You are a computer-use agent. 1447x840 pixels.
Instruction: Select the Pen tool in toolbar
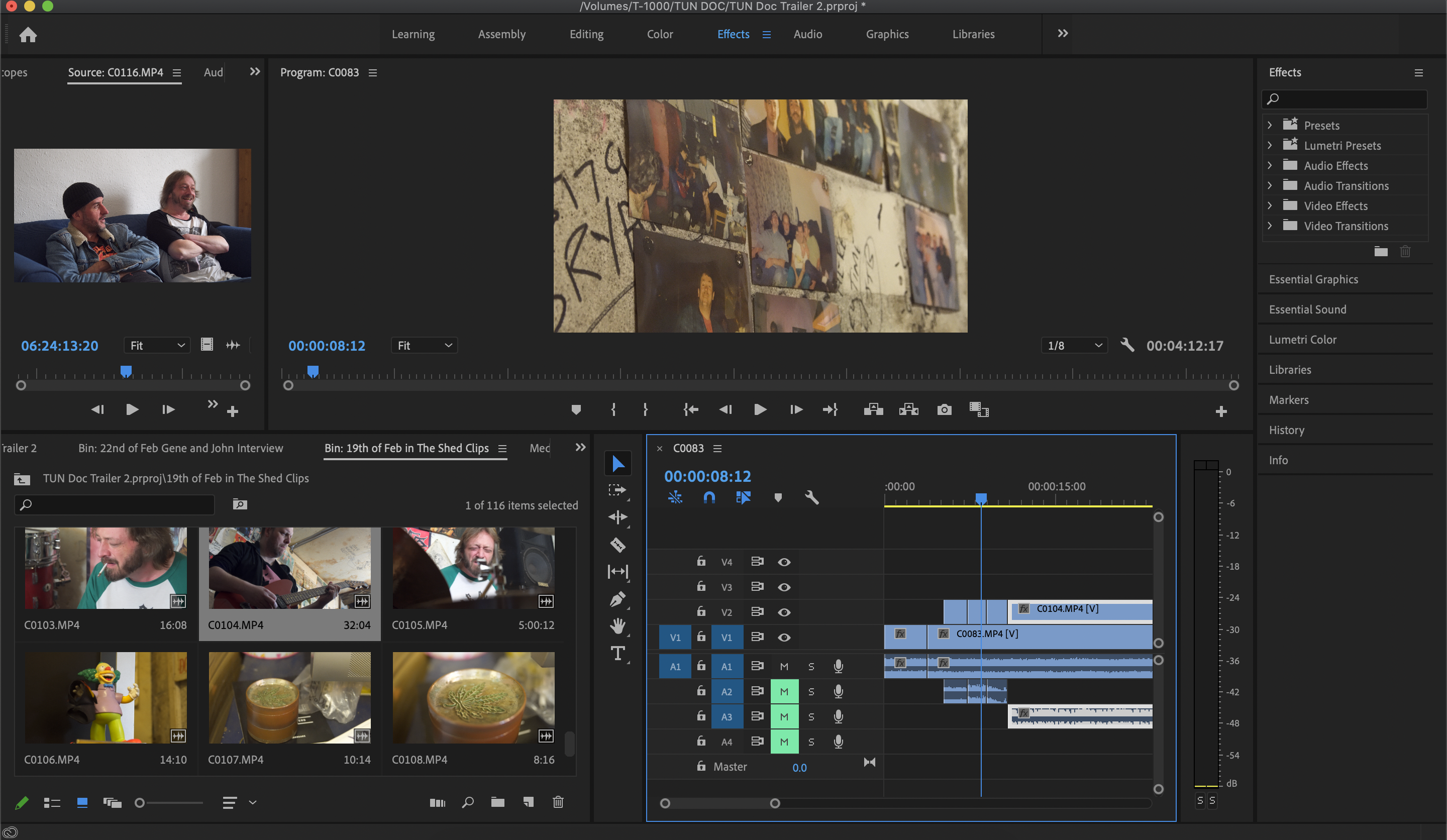tap(617, 599)
